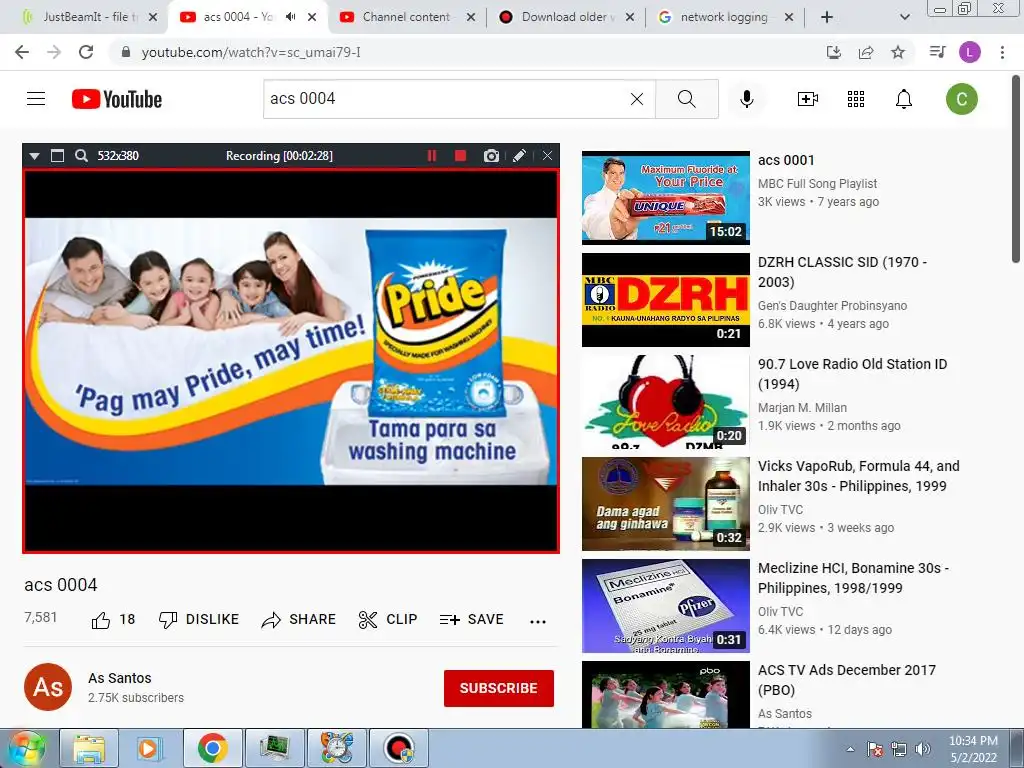Image resolution: width=1024 pixels, height=768 pixels.
Task: Open the media controls icon in Chrome toolbar
Action: [937, 52]
